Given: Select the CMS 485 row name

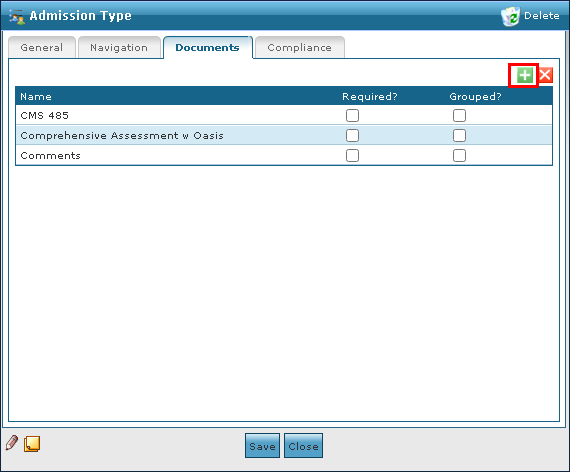Looking at the screenshot, I should coord(44,116).
